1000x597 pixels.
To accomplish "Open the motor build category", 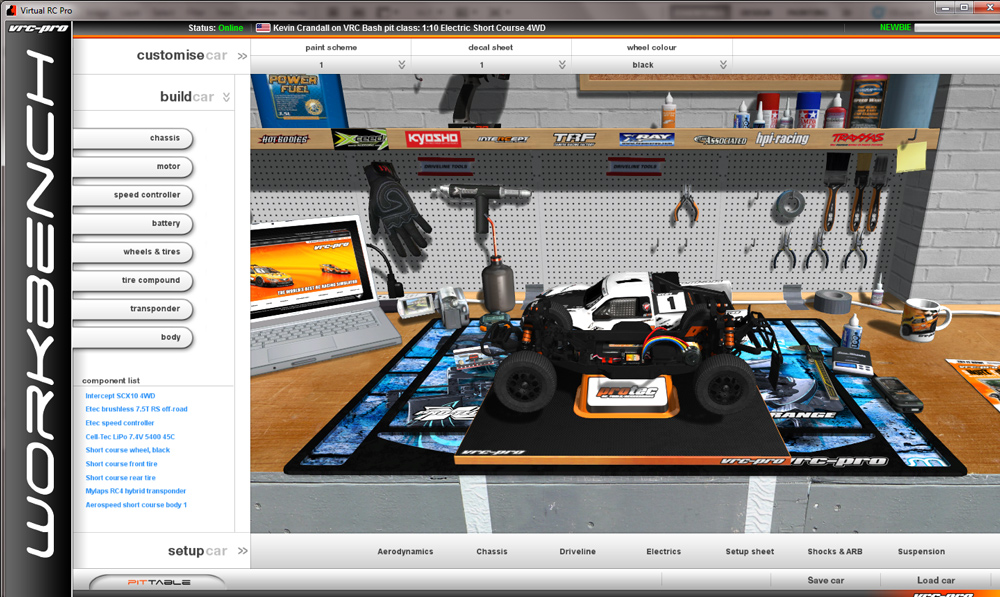I will (133, 166).
